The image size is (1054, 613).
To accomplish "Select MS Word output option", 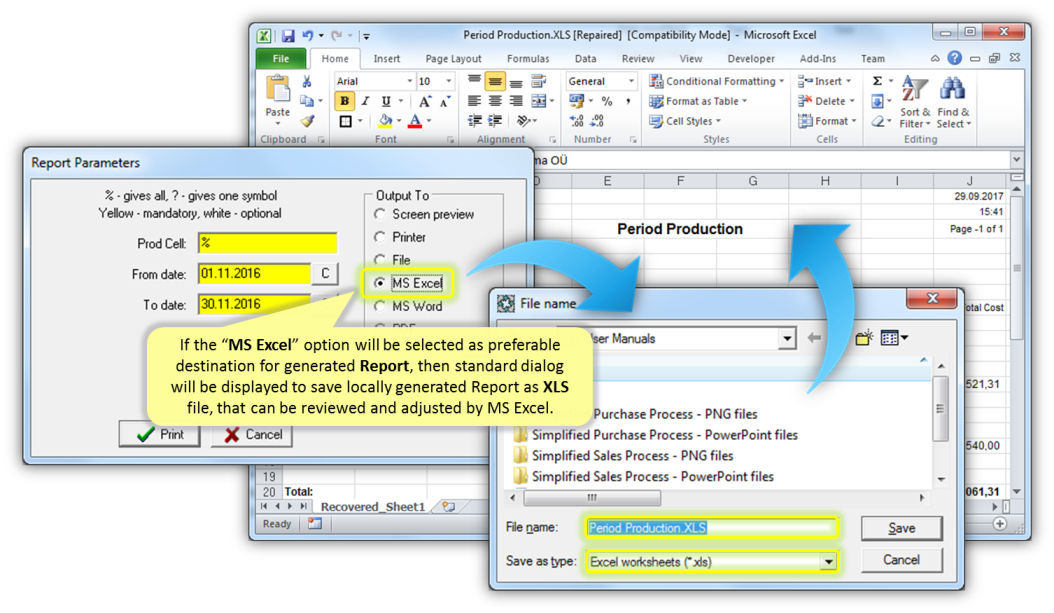I will [x=409, y=306].
